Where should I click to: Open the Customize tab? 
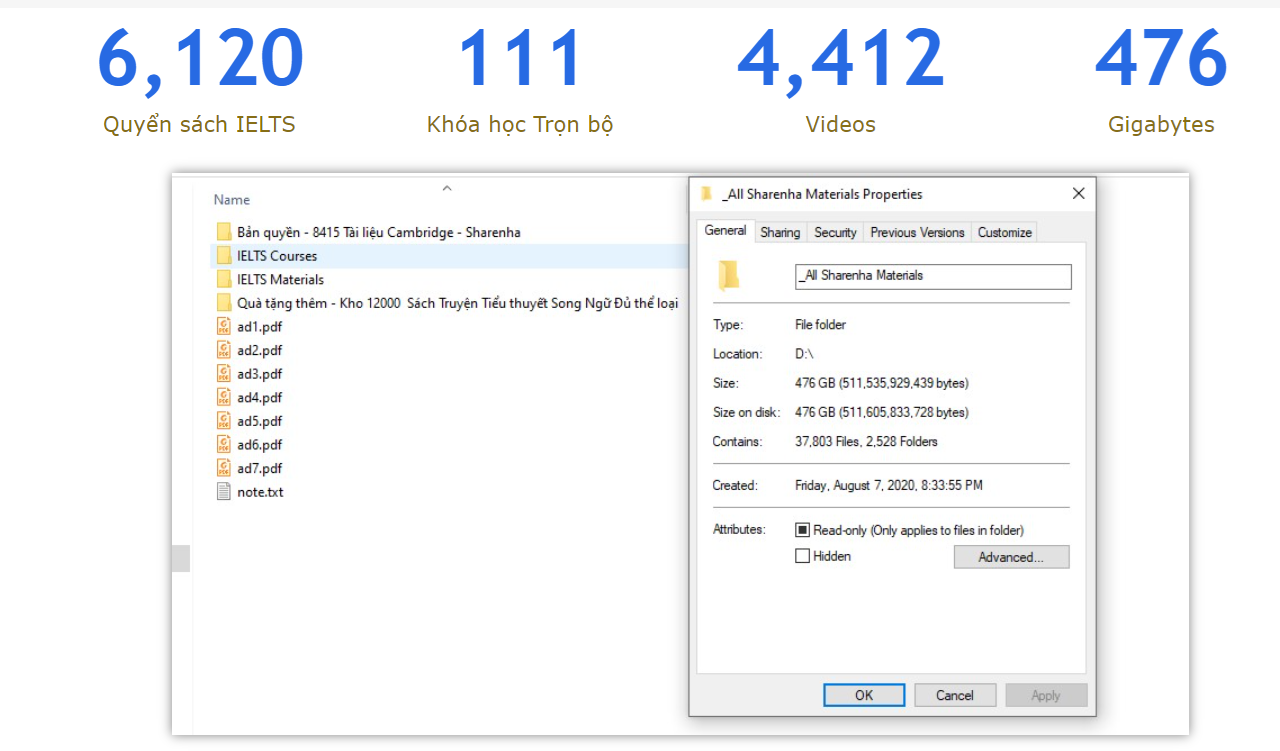1004,232
